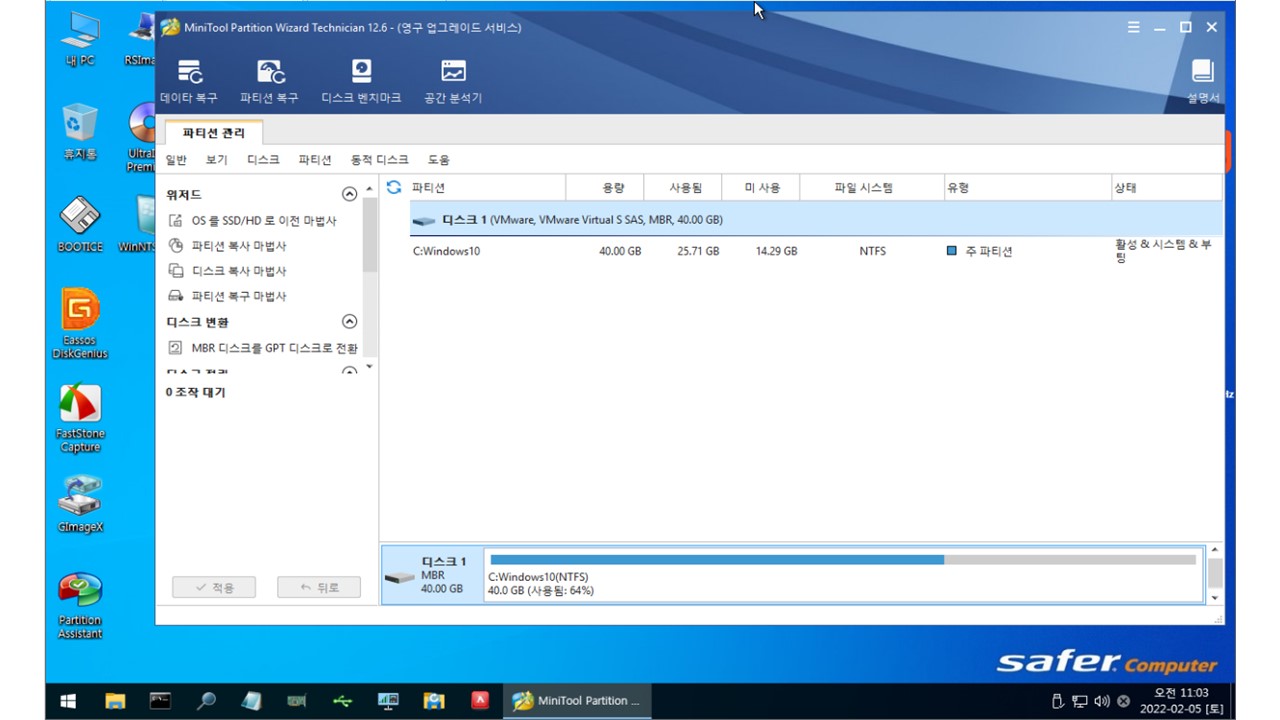Screen dimensions: 1280x720
Task: Open the 데이타 복구 tool
Action: (189, 81)
